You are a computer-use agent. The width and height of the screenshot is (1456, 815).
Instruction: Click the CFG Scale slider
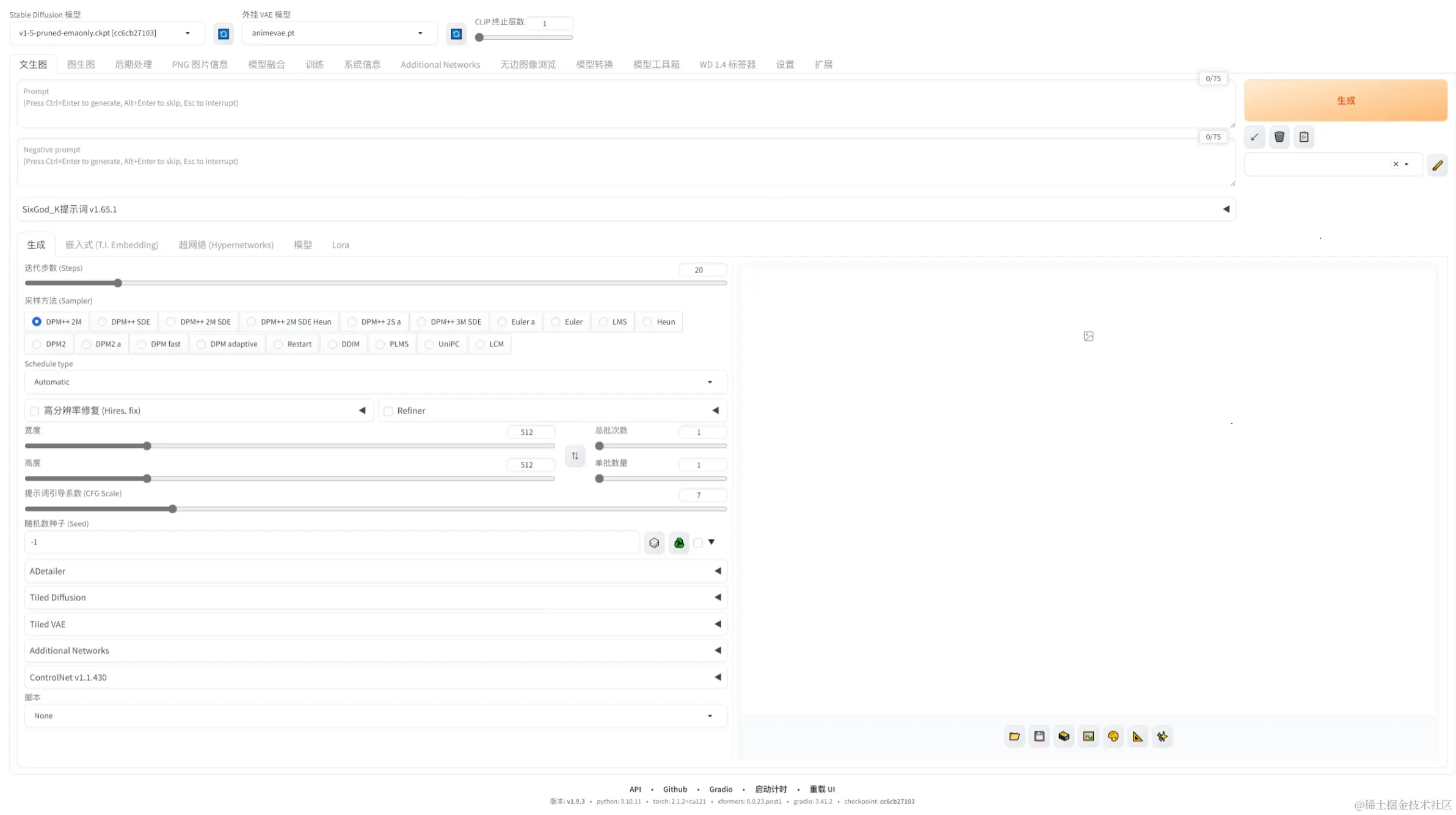(x=375, y=509)
